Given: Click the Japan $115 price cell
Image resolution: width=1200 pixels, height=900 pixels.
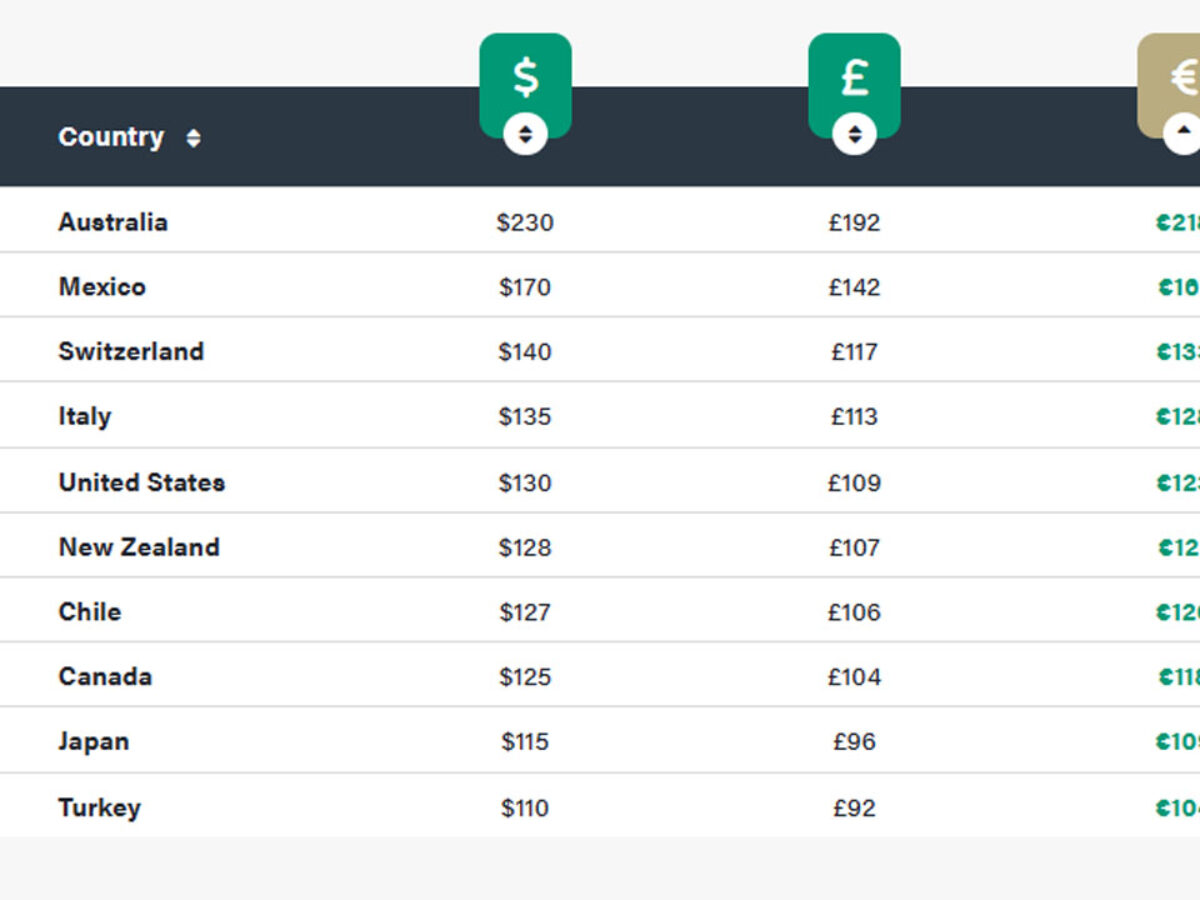Looking at the screenshot, I should [525, 742].
